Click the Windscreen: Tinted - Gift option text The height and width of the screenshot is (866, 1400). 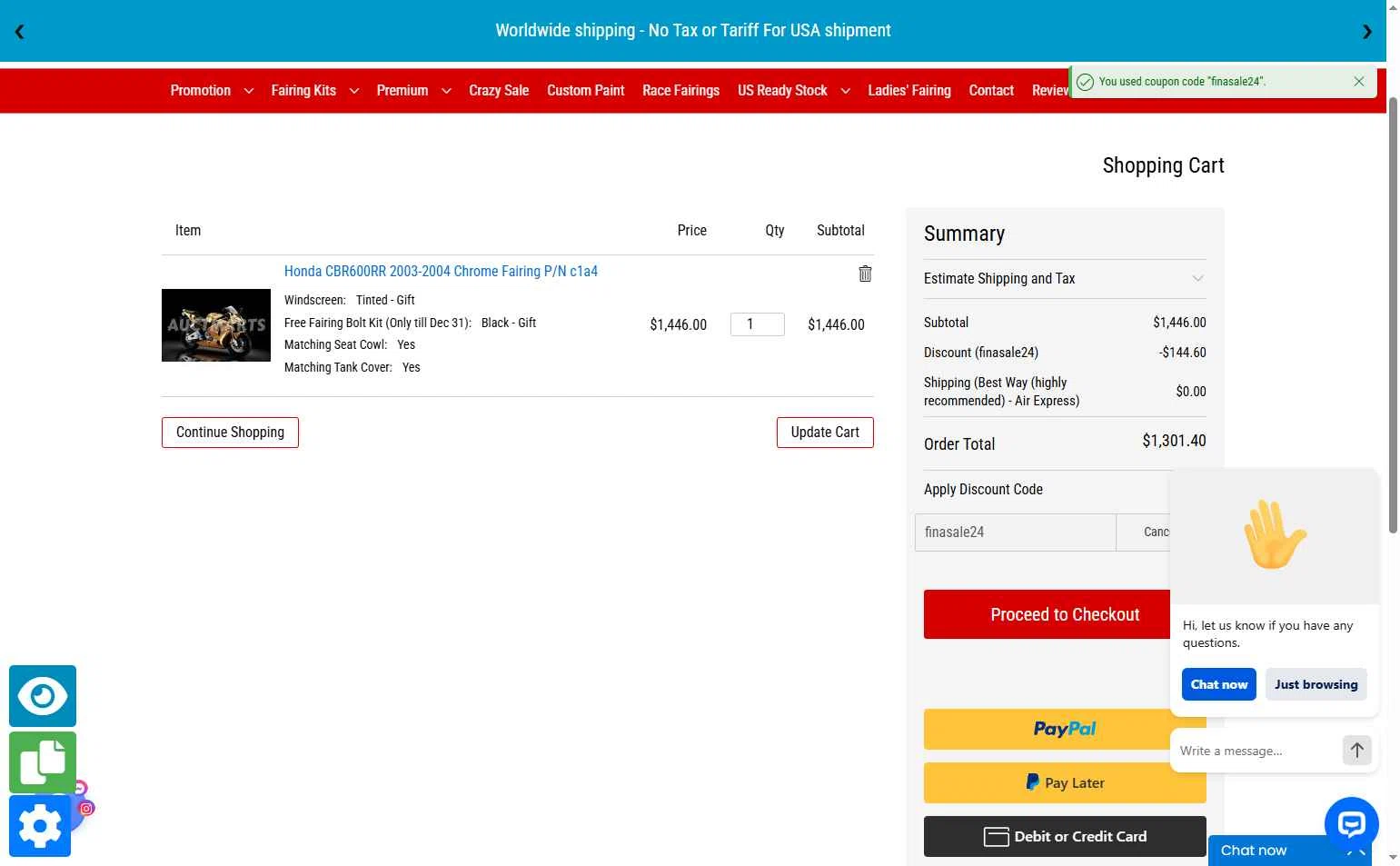point(349,300)
